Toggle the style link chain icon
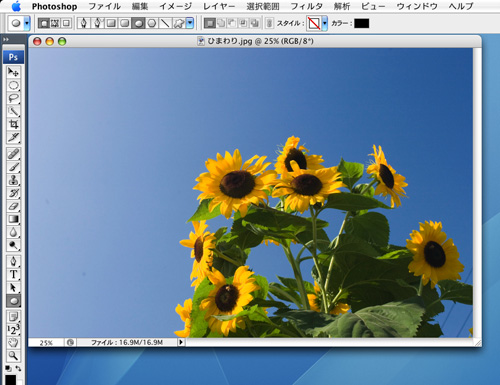The image size is (500, 385). [269, 23]
